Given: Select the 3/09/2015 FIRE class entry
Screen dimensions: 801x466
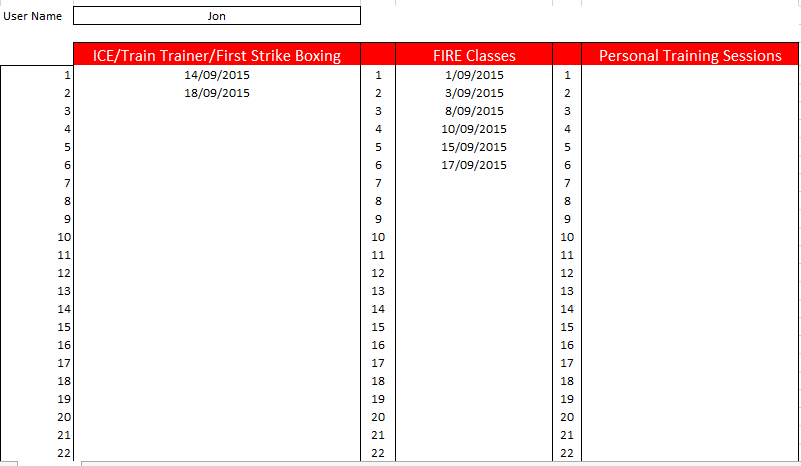Looking at the screenshot, I should click(x=474, y=93).
